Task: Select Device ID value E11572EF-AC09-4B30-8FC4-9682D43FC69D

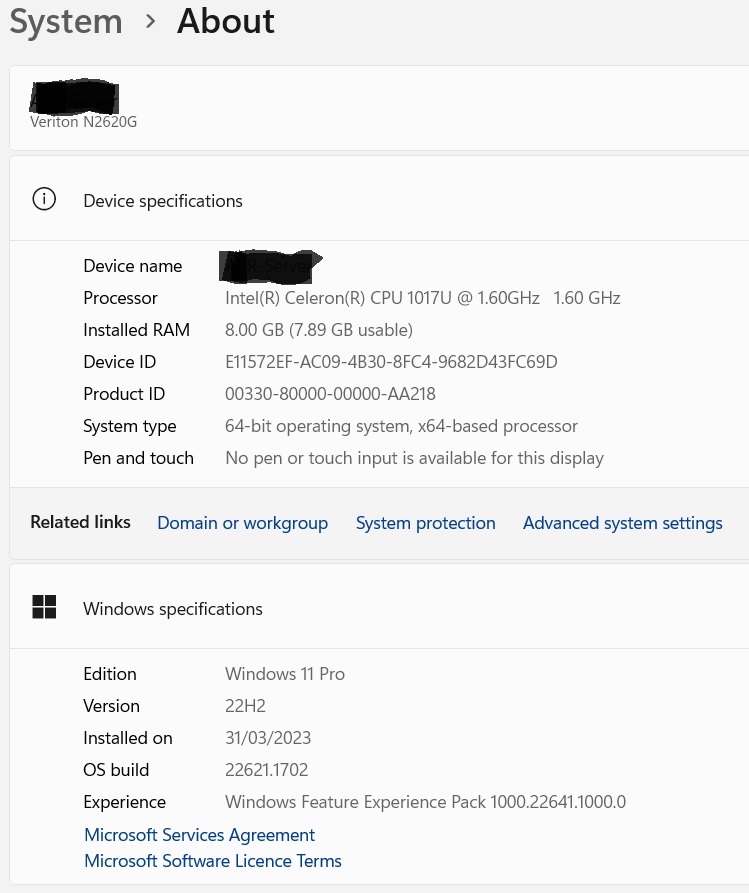Action: click(x=391, y=362)
